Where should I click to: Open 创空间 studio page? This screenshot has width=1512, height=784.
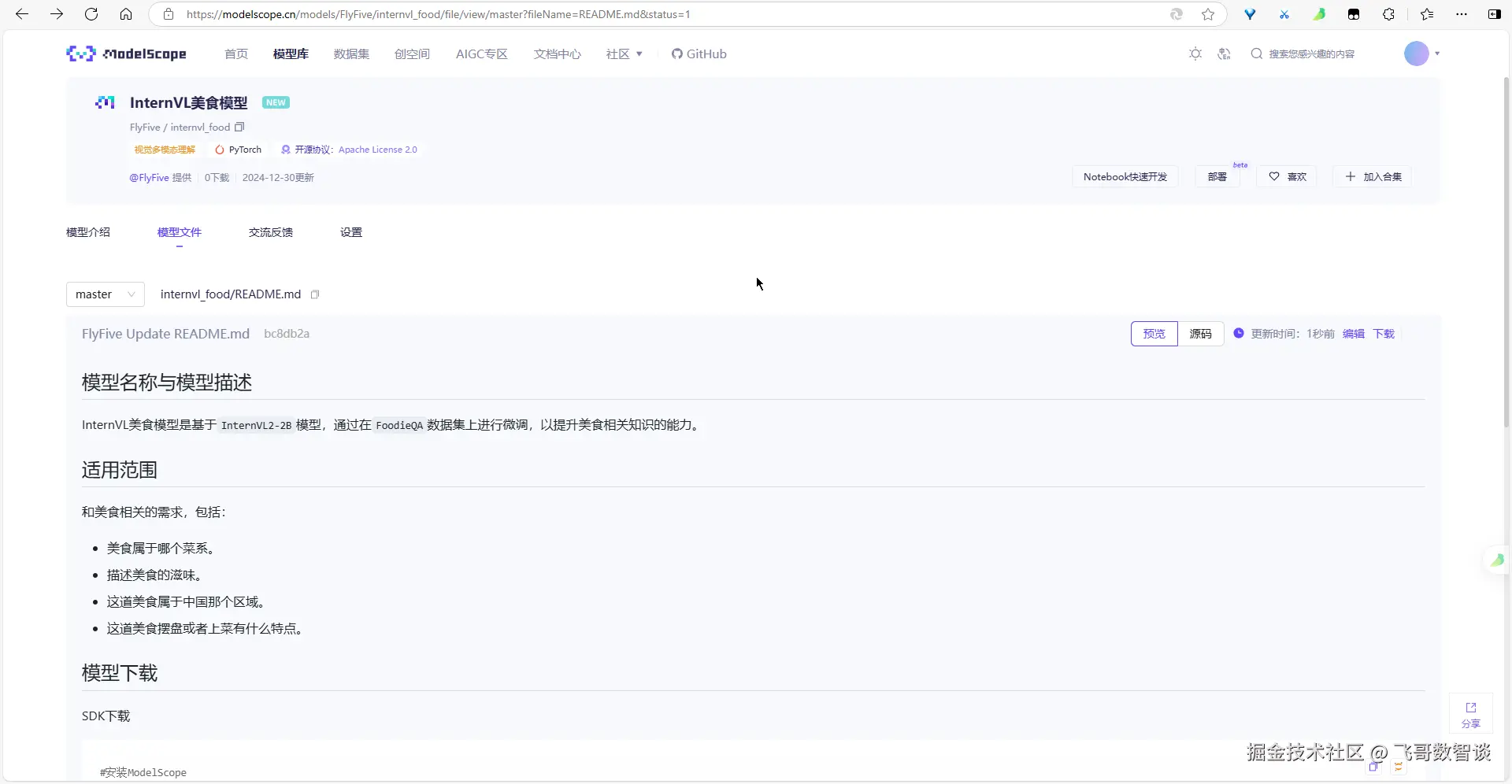pyautogui.click(x=412, y=54)
